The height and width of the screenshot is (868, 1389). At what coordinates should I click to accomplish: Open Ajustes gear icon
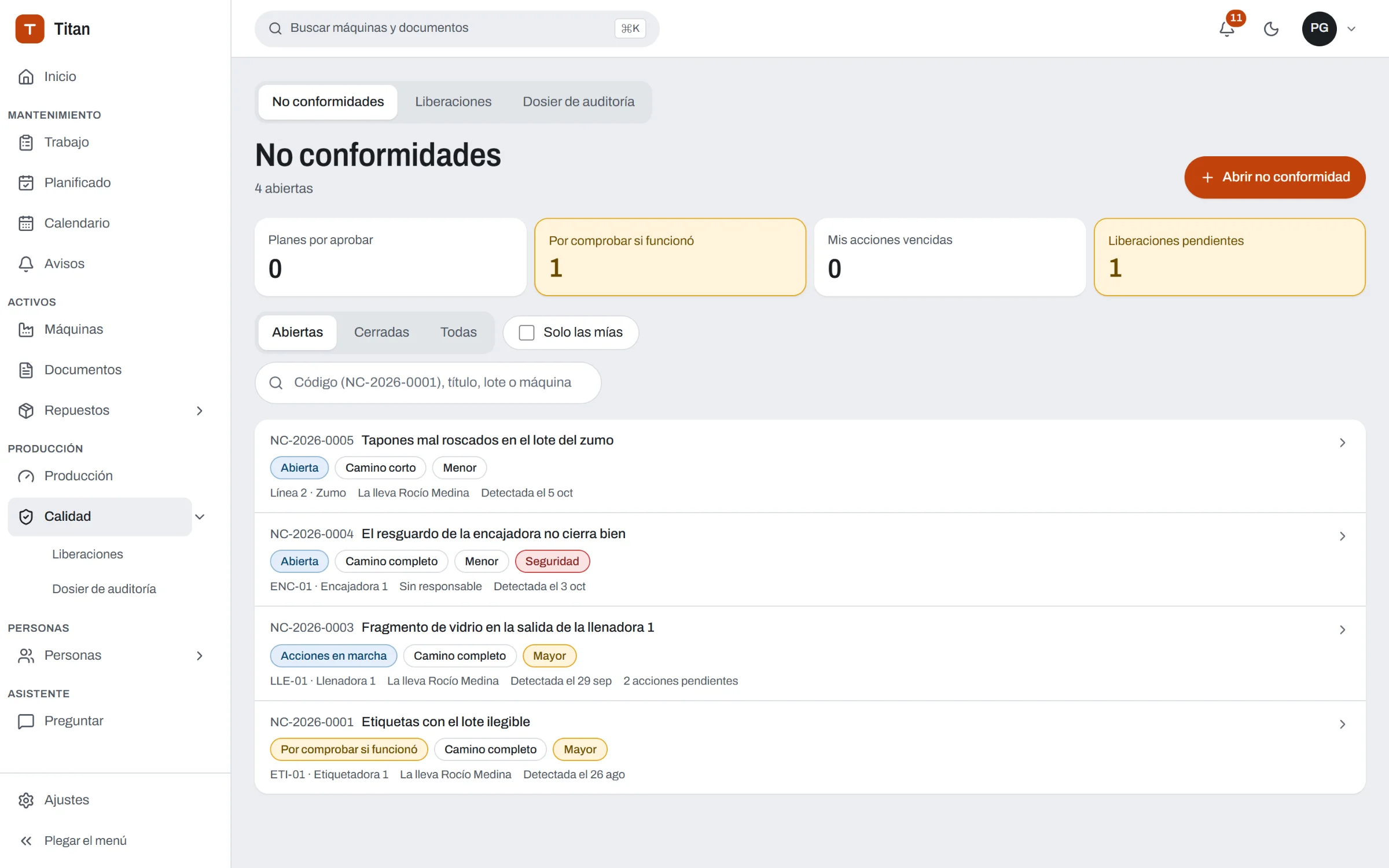(x=26, y=800)
